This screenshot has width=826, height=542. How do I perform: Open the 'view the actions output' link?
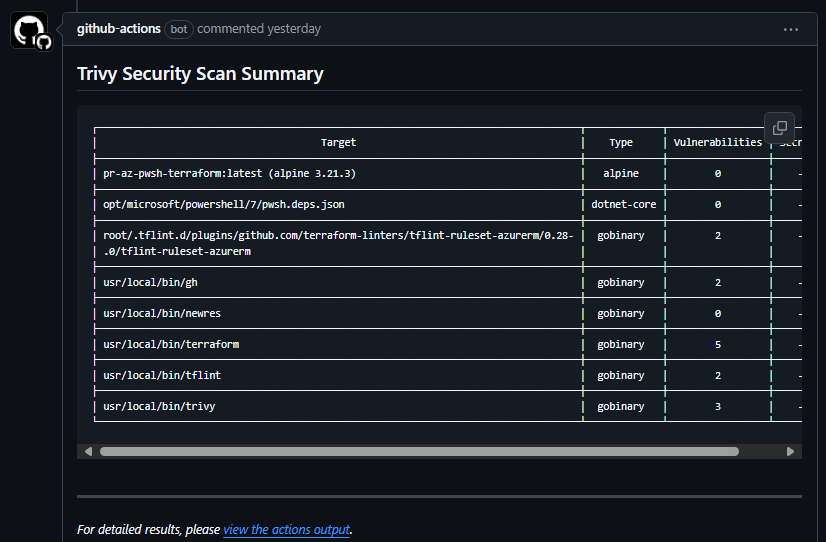tap(287, 529)
